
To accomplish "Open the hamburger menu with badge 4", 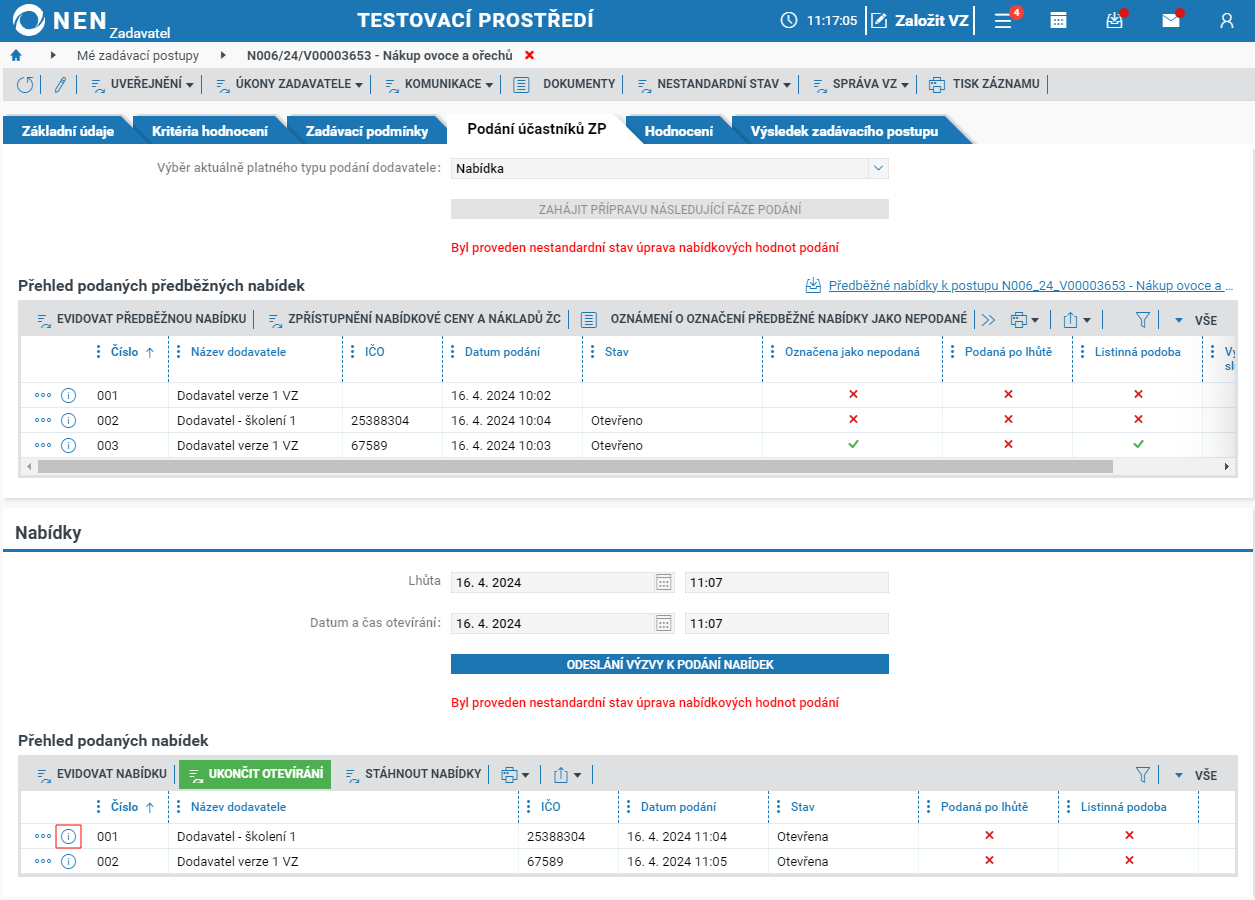I will [1003, 20].
